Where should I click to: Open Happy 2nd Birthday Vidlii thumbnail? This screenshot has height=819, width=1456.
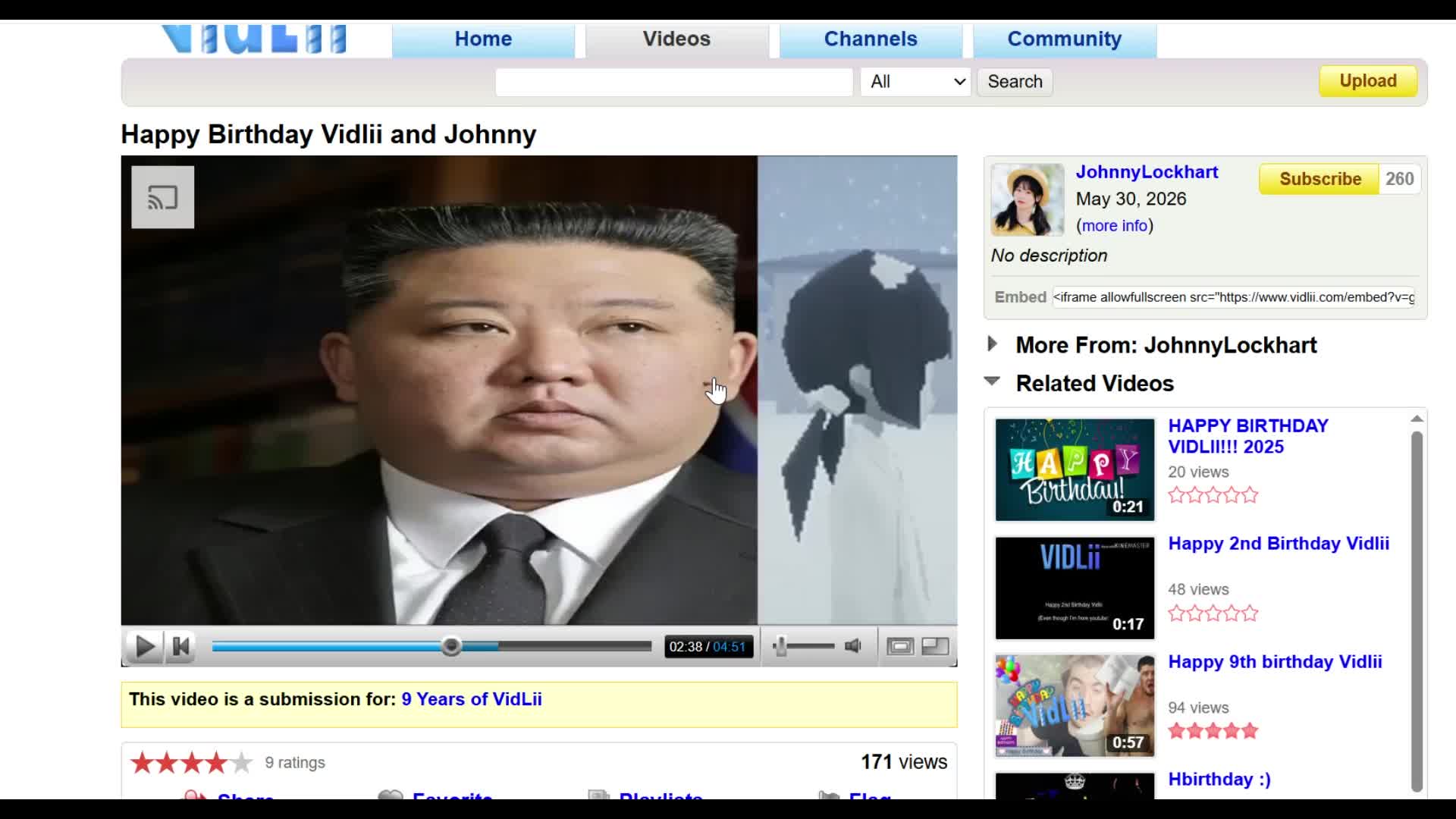click(1075, 588)
